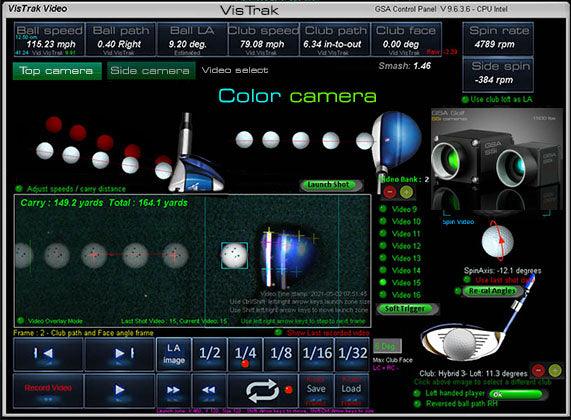Click the Re-cal Angles button

tap(494, 291)
